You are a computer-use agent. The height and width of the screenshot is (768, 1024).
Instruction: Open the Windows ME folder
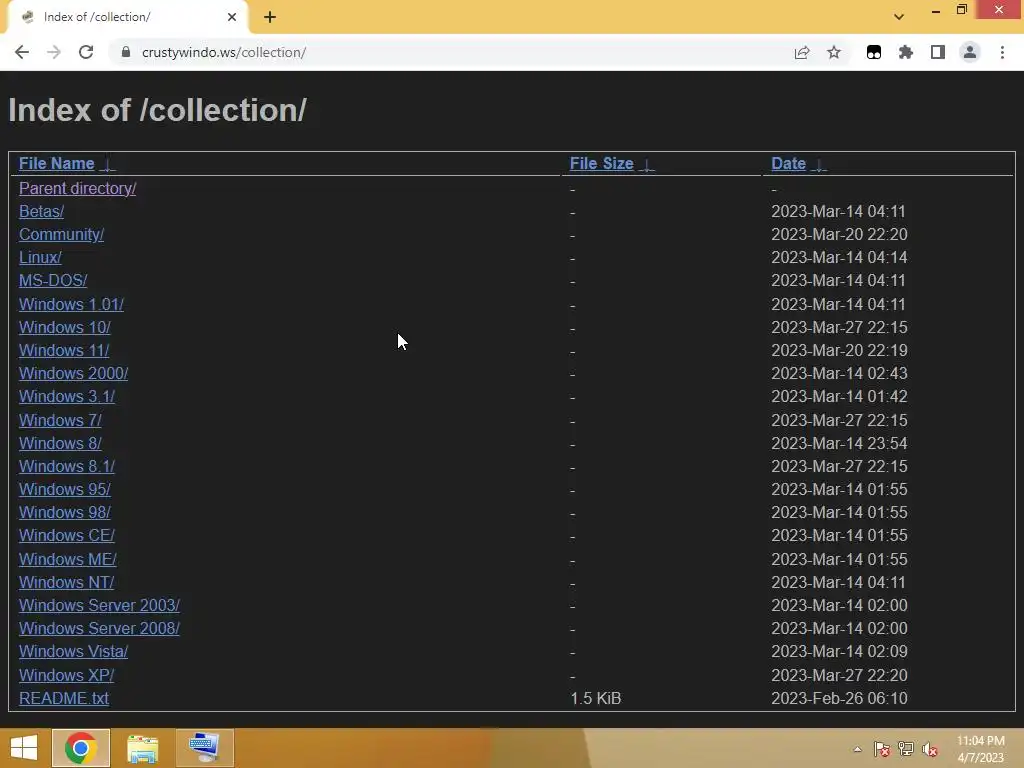pyautogui.click(x=67, y=559)
